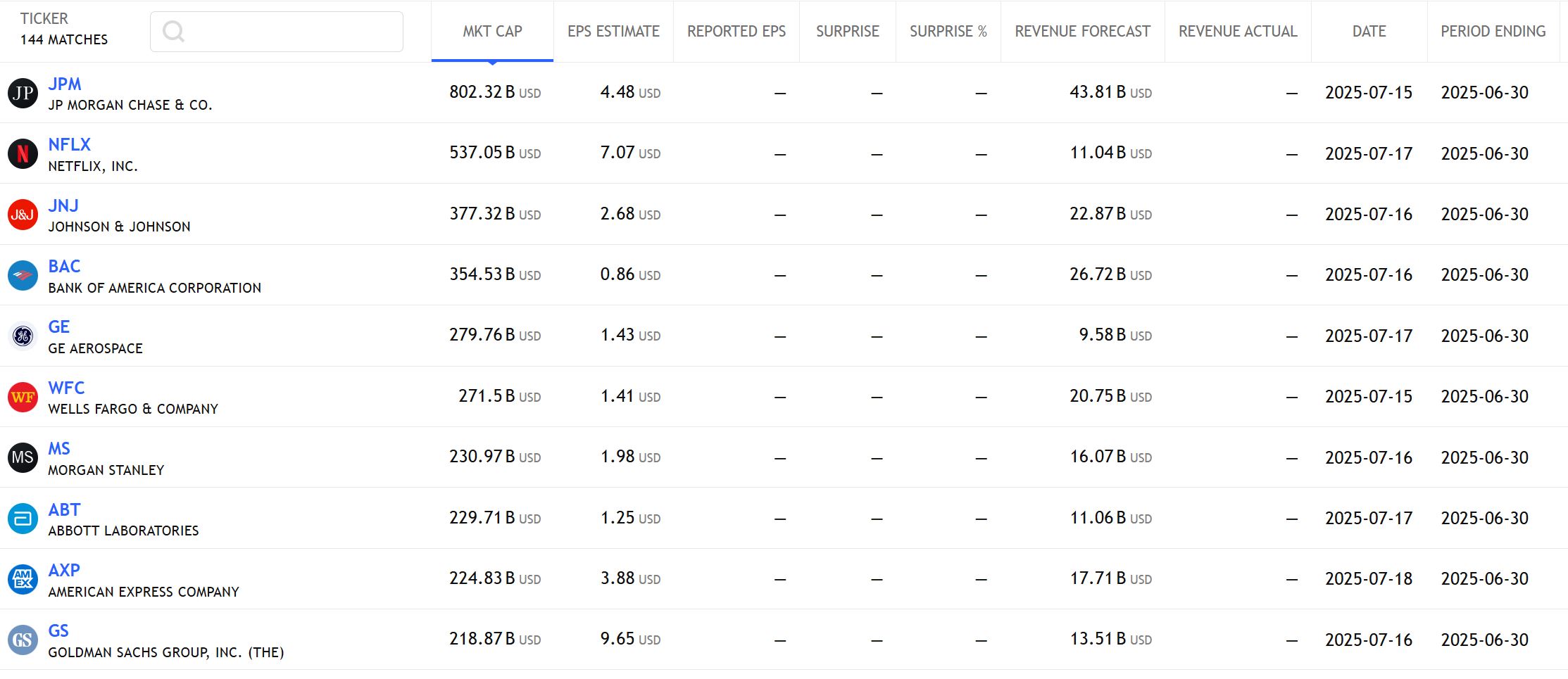This screenshot has height=679, width=1568.
Task: Click the 144 MATCHES count label
Action: coord(64,40)
